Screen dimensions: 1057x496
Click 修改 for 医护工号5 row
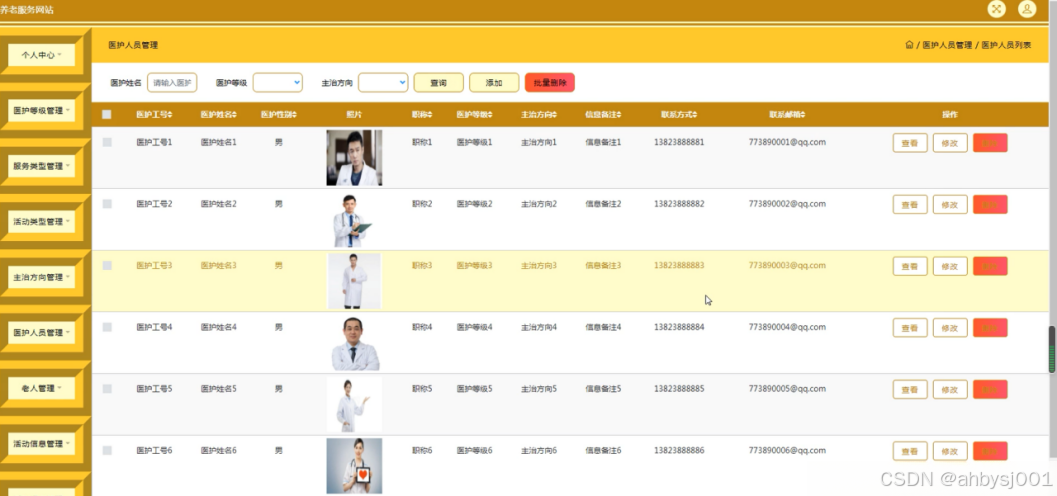point(950,390)
